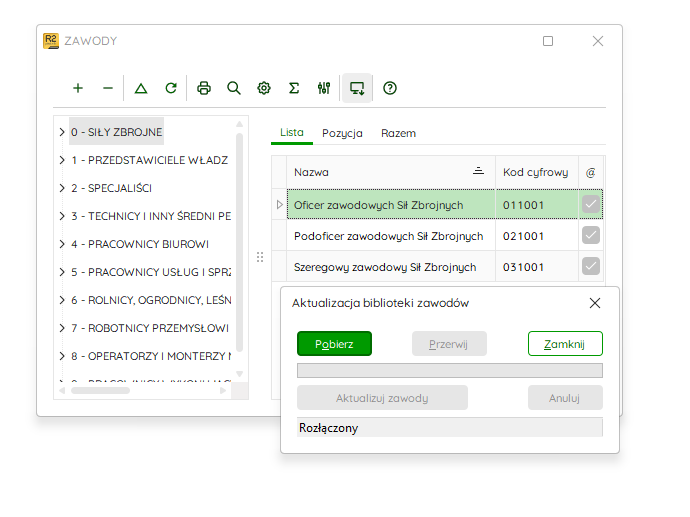Viewport: 690px width, 517px height.
Task: Click the minus icon to remove a record
Action: pyautogui.click(x=108, y=88)
